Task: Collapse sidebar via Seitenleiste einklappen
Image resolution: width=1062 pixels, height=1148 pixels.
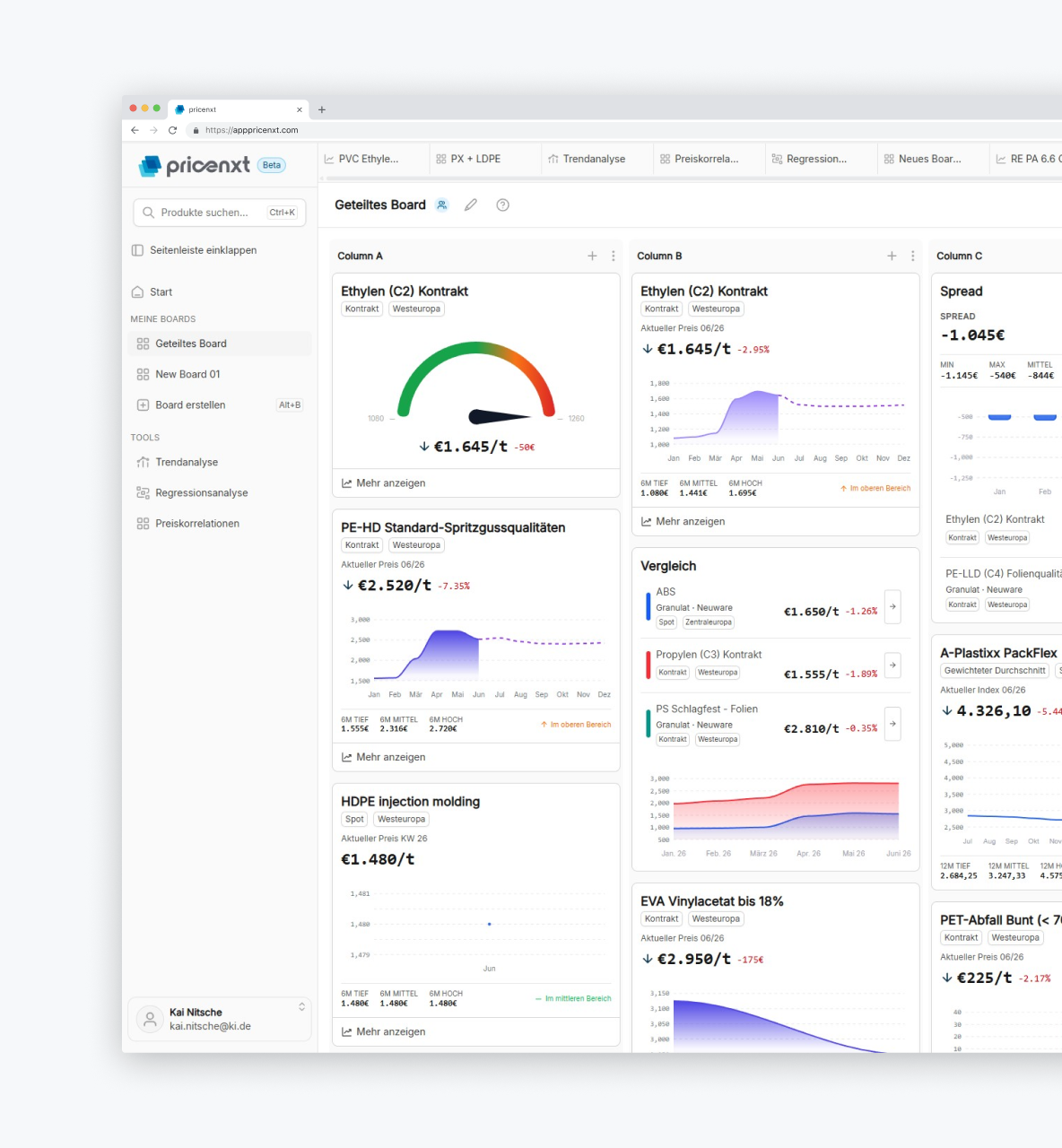Action: pyautogui.click(x=195, y=250)
